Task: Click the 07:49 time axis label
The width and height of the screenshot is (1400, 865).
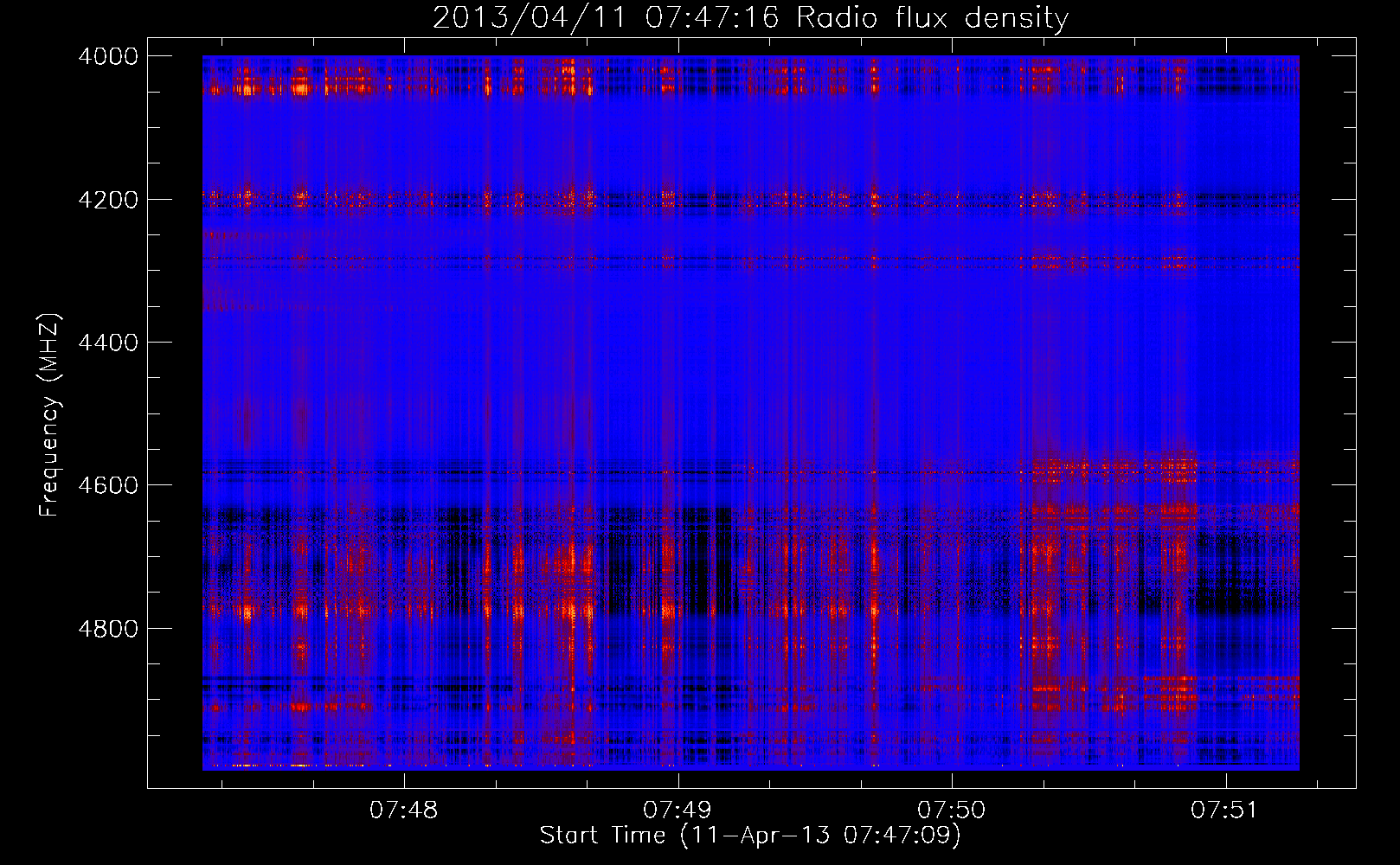Action: point(677,810)
